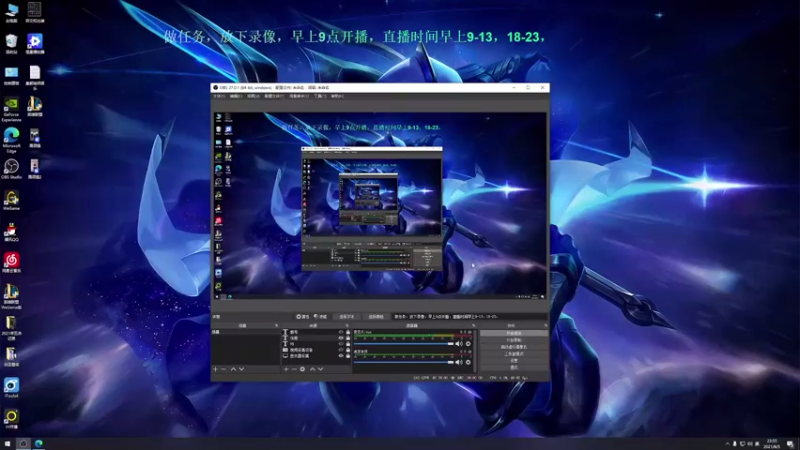800x450 pixels.
Task: Move the selected source down in Sources list
Action: pyautogui.click(x=320, y=369)
